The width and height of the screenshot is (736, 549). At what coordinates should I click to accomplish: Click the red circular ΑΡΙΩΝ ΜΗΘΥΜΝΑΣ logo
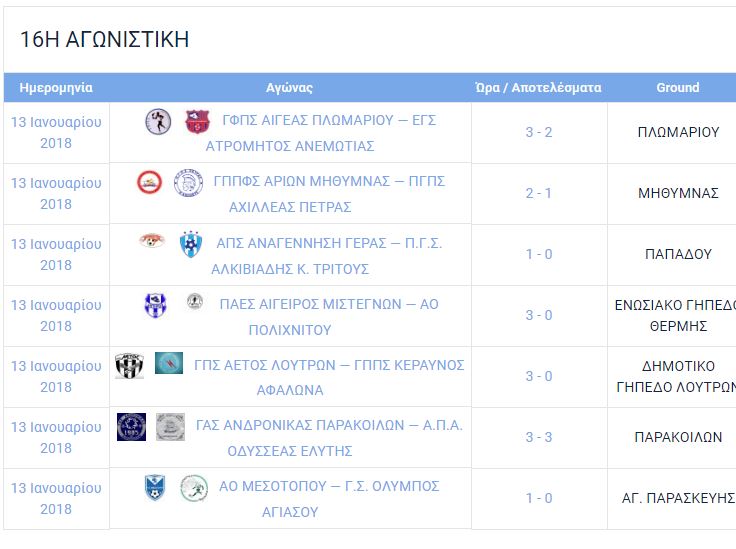(149, 182)
